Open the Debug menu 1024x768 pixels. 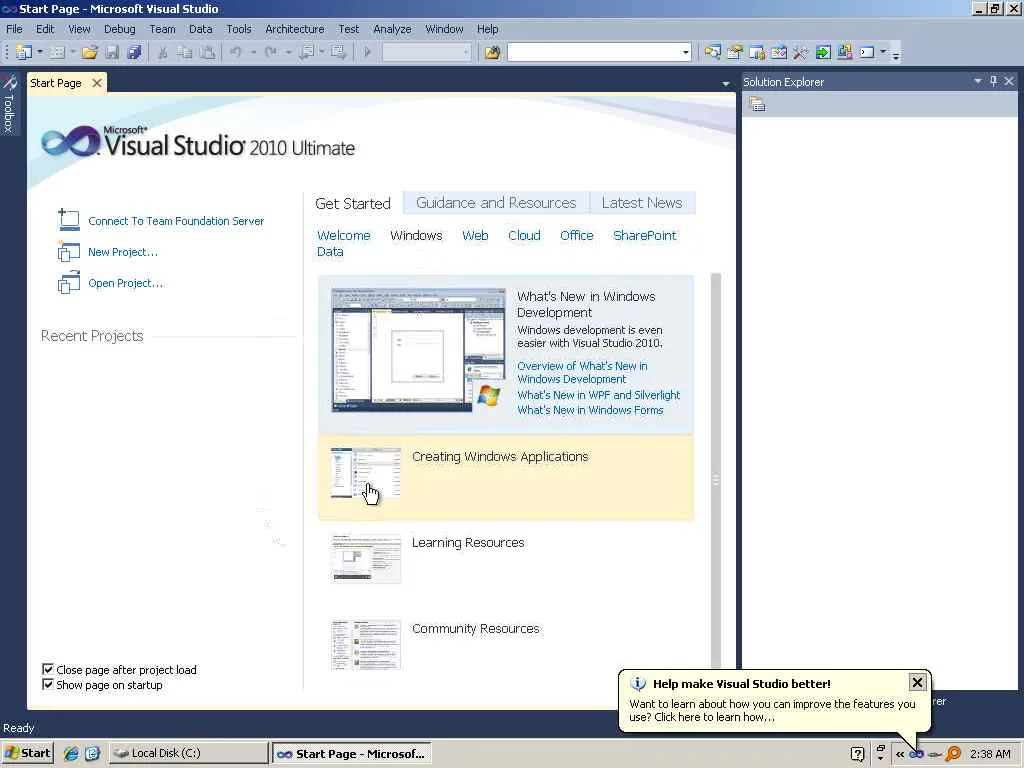(x=120, y=29)
